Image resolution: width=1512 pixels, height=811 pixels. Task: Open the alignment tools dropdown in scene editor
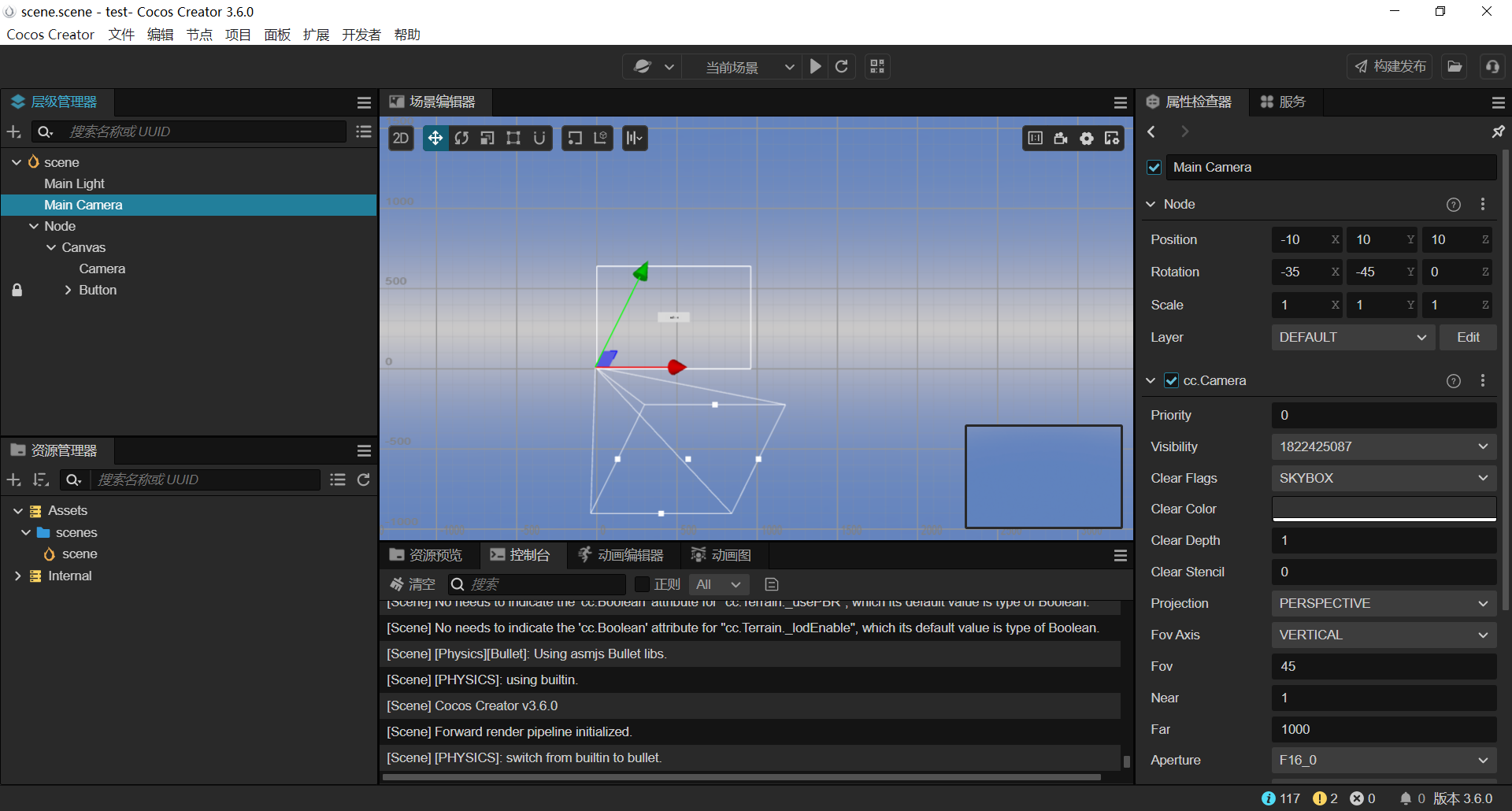tap(635, 139)
